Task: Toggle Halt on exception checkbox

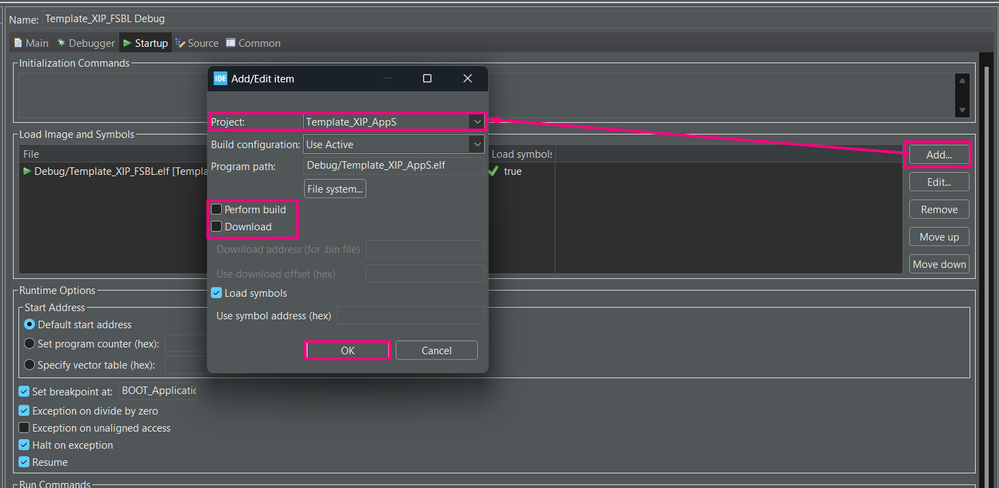Action: point(24,445)
